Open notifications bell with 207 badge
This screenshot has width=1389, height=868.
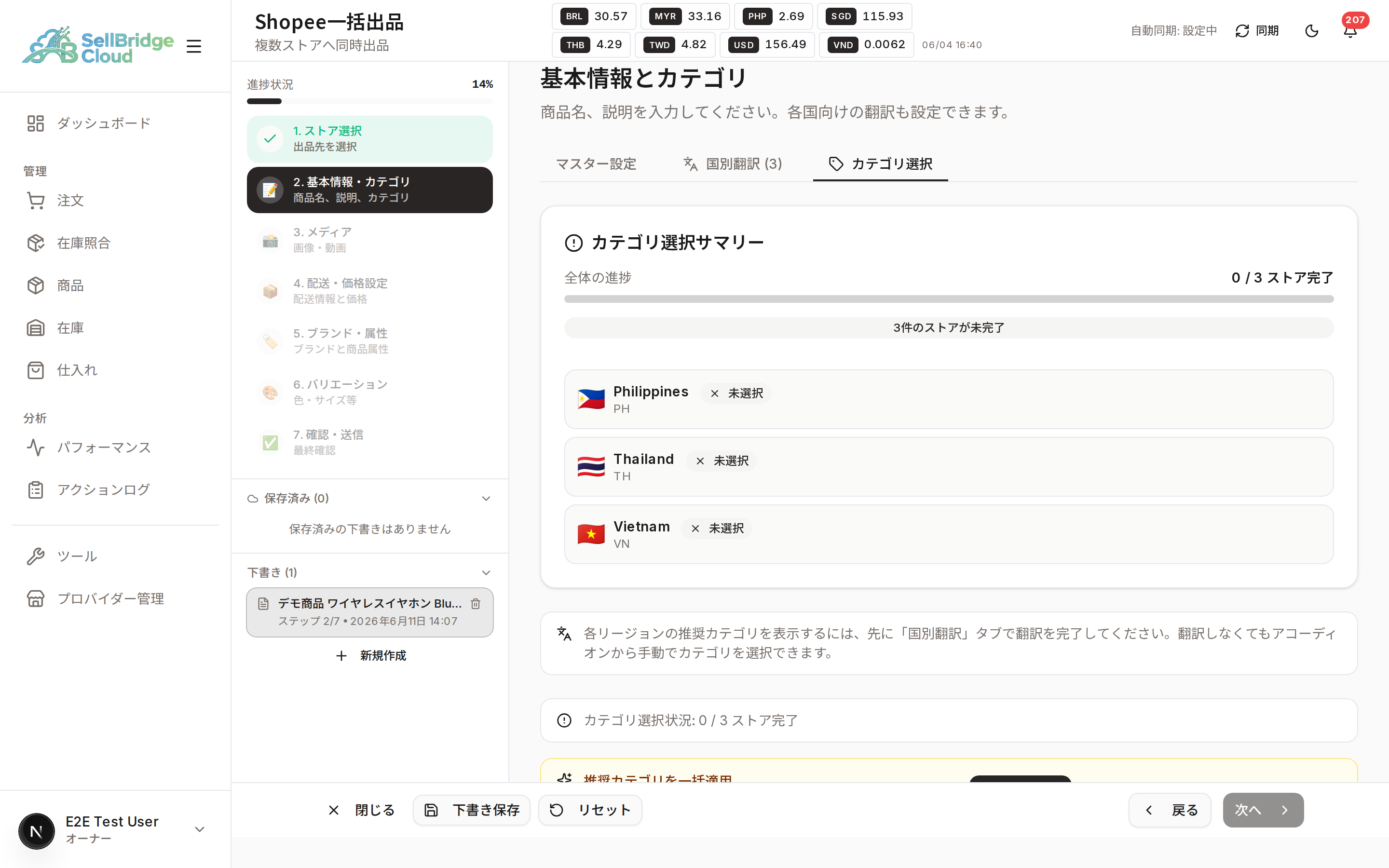click(1350, 30)
